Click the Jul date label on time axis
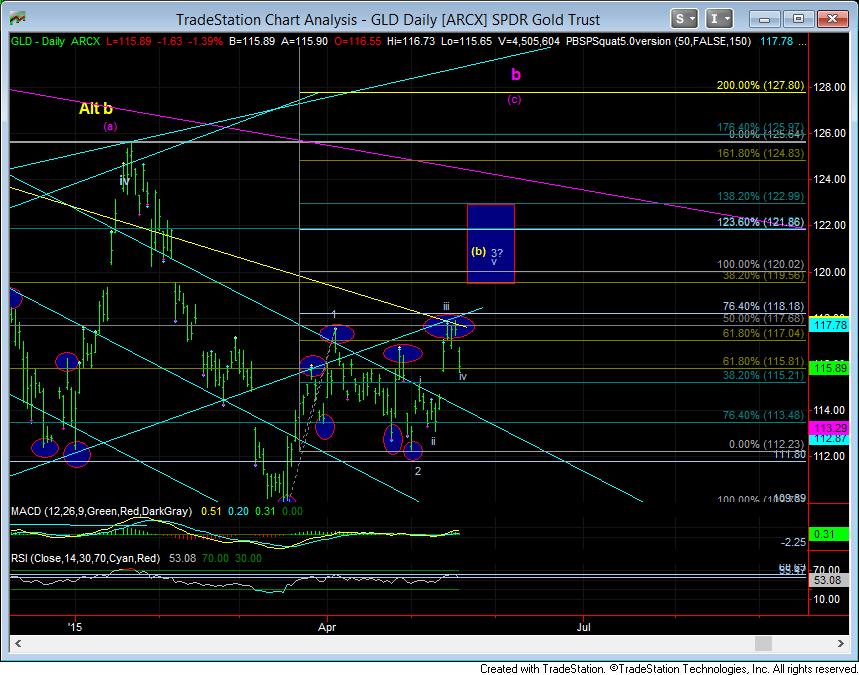The image size is (859, 675). [x=583, y=627]
